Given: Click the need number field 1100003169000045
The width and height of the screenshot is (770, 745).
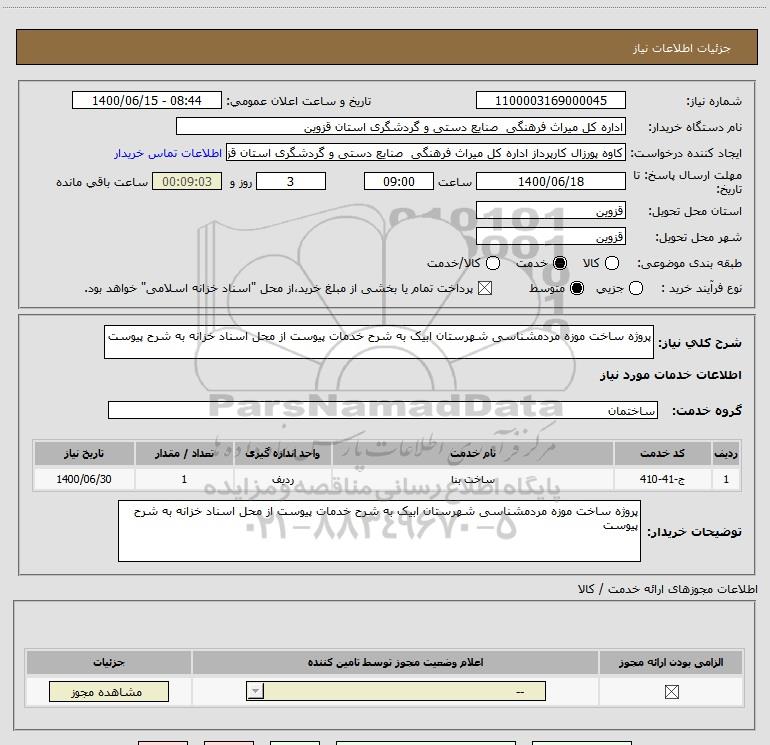Looking at the screenshot, I should coord(550,100).
